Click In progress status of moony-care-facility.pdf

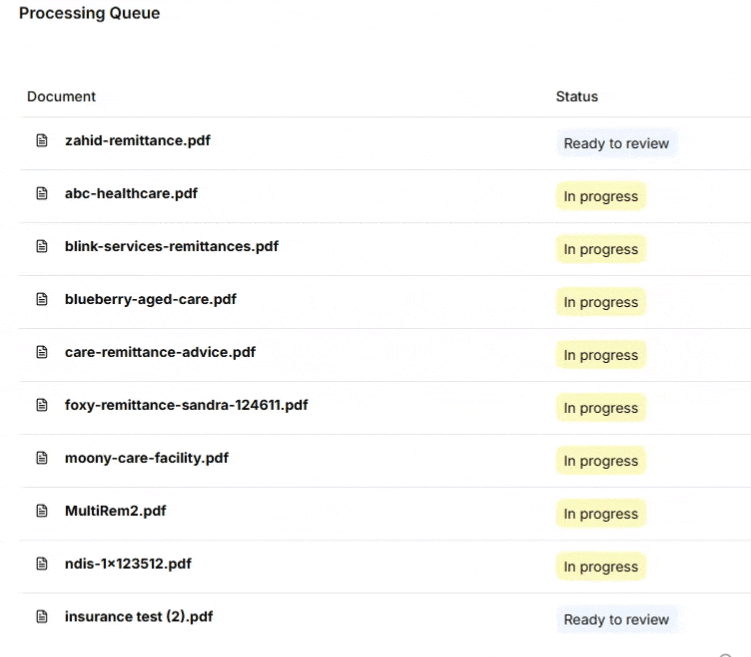(601, 461)
